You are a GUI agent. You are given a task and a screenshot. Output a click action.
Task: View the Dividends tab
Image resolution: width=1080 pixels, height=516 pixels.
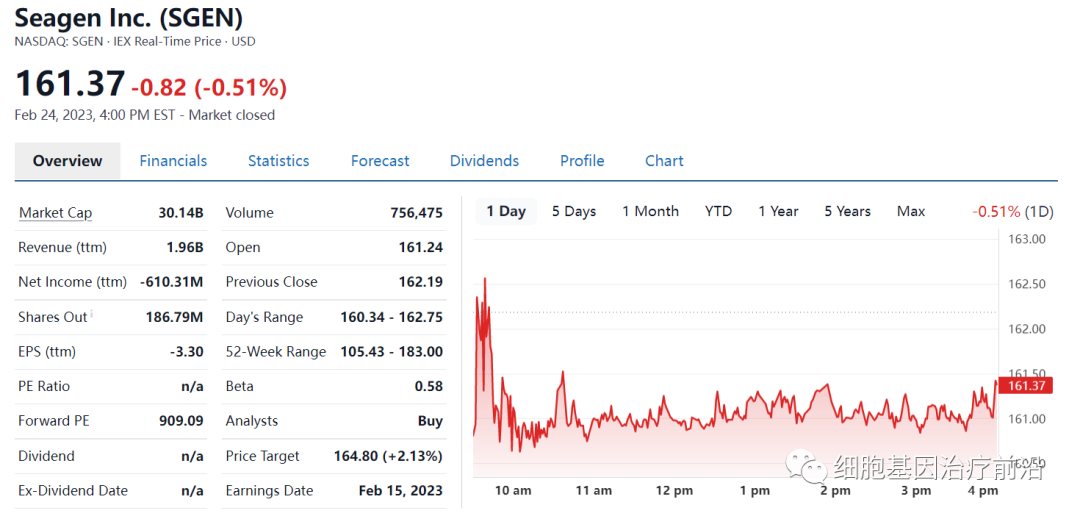pyautogui.click(x=484, y=161)
